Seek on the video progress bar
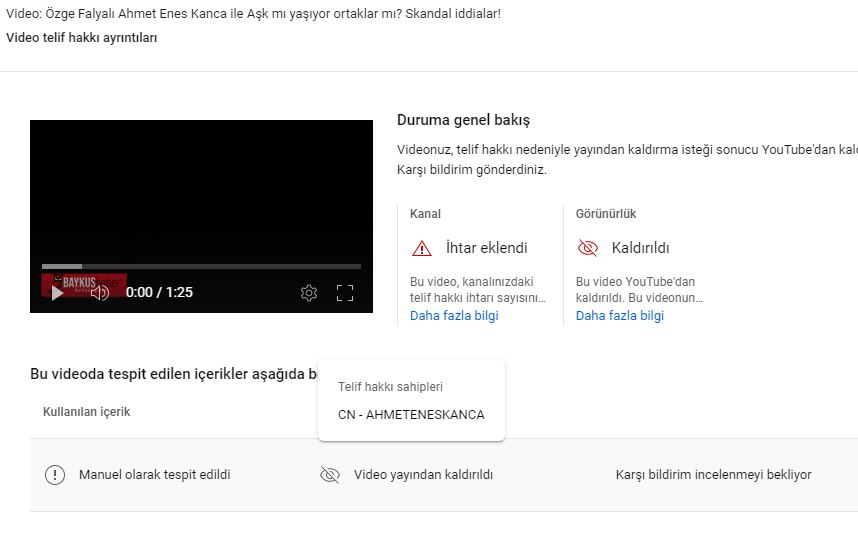 [201, 266]
